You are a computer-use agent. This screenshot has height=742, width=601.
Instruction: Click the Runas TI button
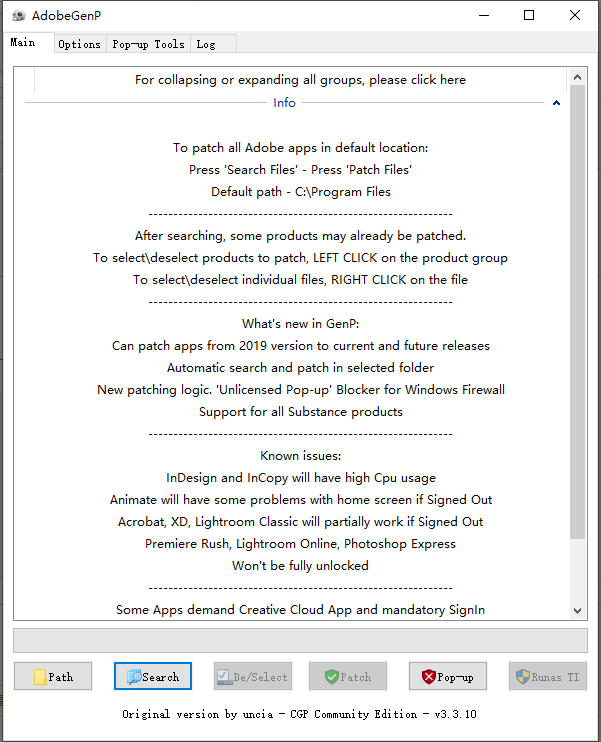pos(548,676)
